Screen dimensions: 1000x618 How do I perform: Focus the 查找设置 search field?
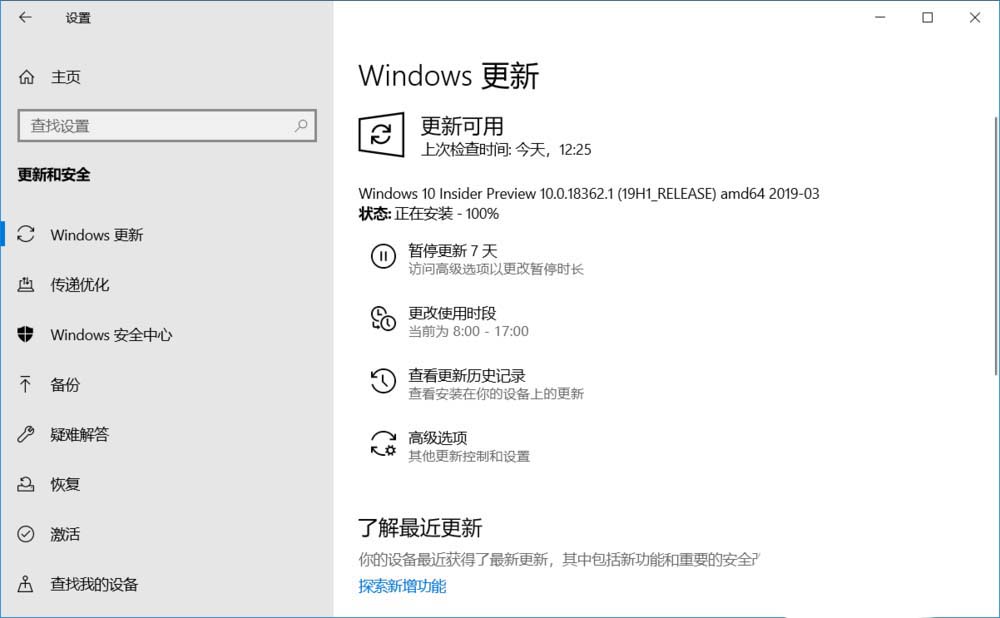[x=167, y=126]
